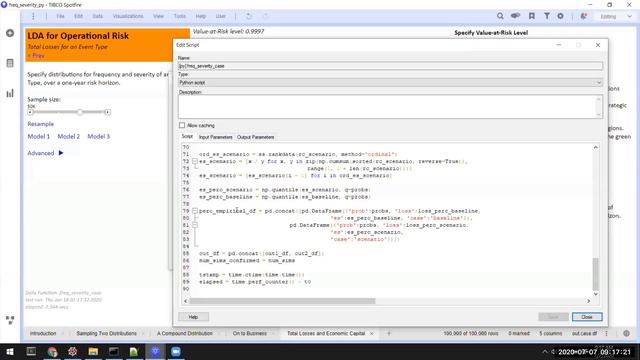Open the Notepad++ taskbar icon
Screen dimensions: 640x360
[134, 351]
